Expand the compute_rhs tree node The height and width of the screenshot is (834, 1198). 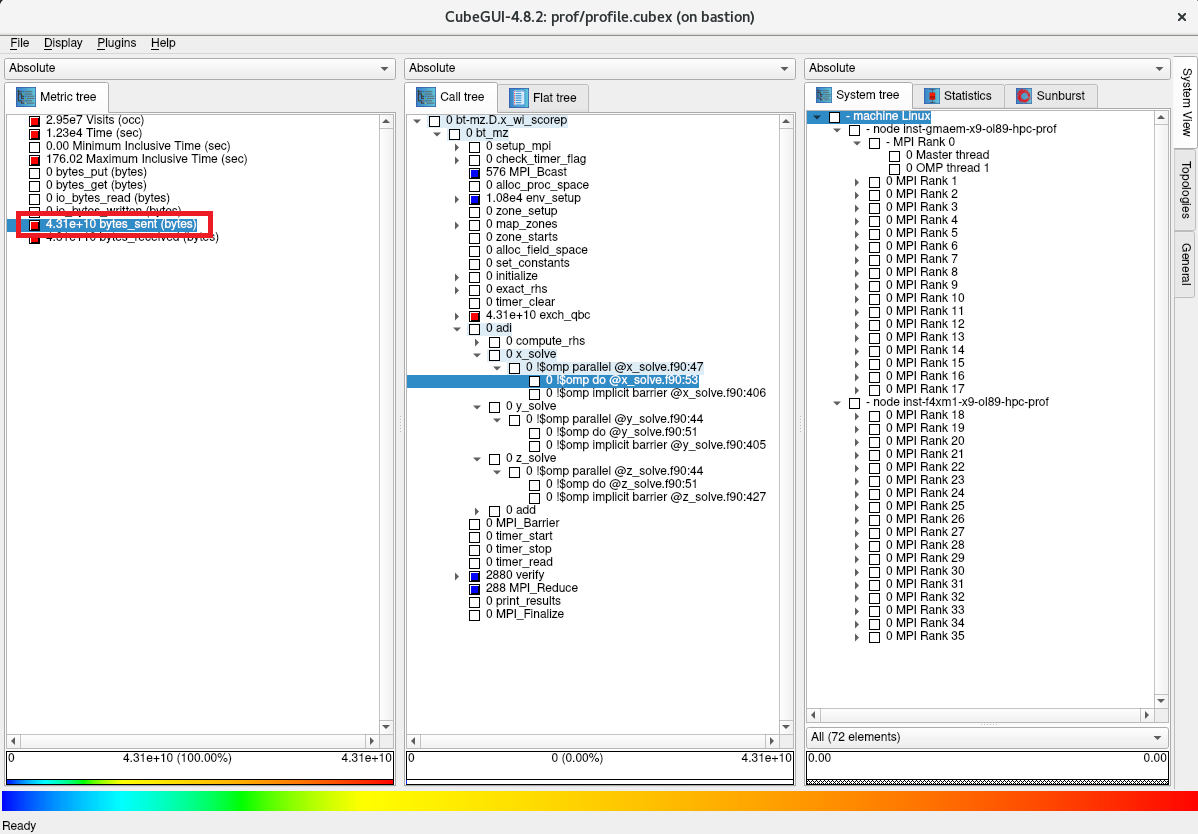(477, 342)
